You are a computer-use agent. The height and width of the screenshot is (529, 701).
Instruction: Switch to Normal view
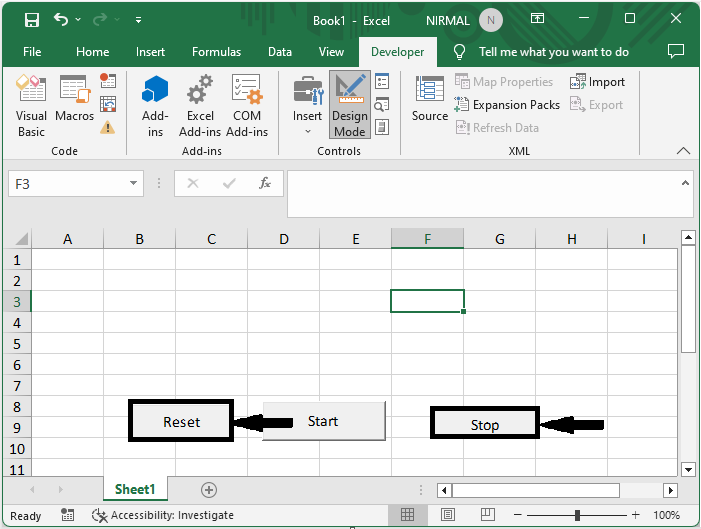coord(407,515)
